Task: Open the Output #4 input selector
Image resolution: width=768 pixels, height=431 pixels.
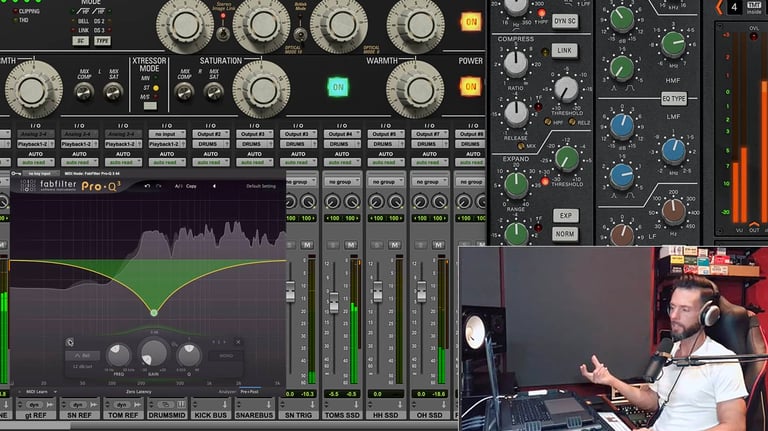Action: tap(342, 134)
